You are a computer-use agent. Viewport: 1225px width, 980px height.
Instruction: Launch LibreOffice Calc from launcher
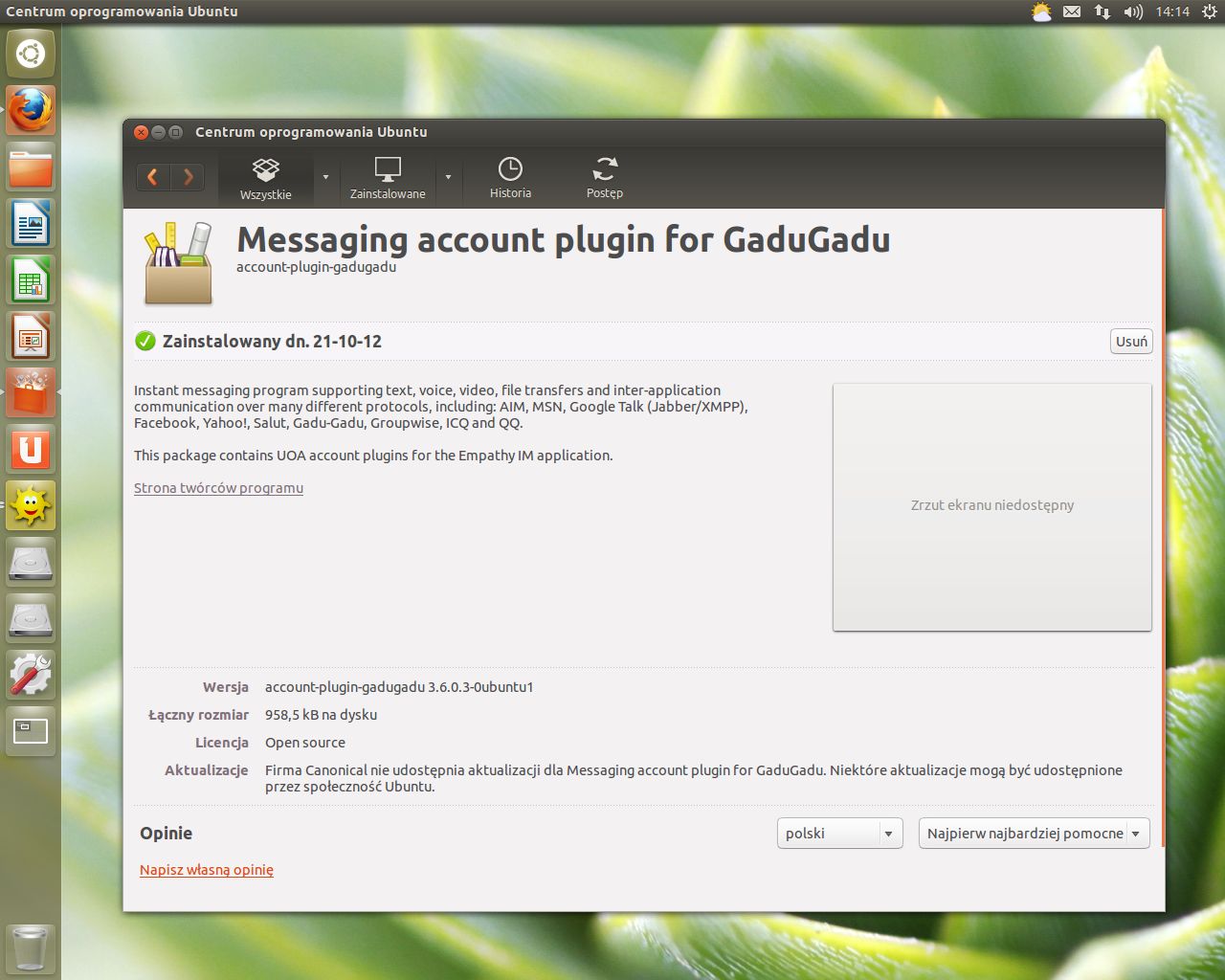tap(31, 280)
